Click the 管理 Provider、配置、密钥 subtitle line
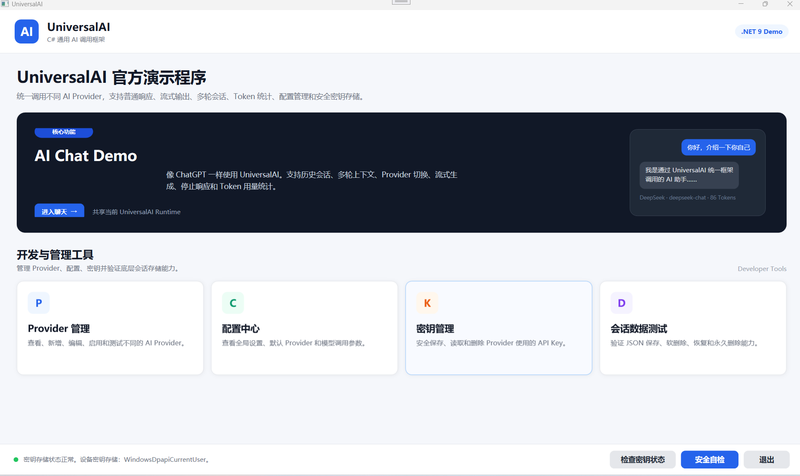 [98, 268]
